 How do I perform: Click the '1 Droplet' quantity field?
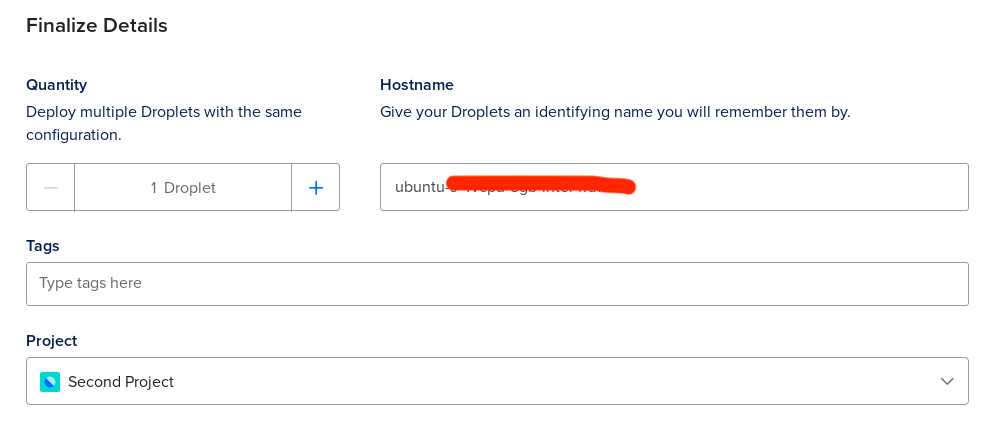(183, 187)
